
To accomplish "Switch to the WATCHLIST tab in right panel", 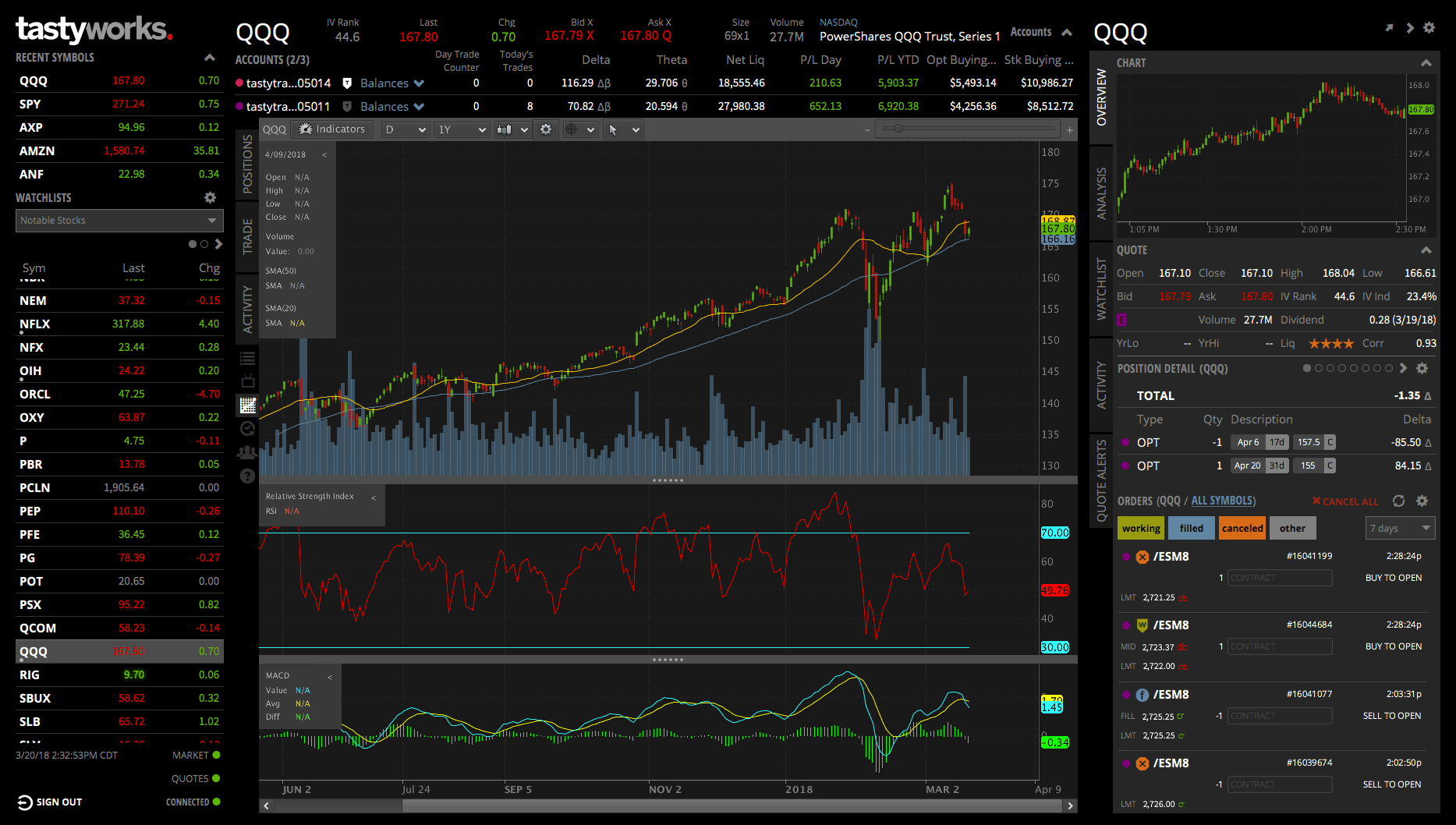I will pos(1101,289).
